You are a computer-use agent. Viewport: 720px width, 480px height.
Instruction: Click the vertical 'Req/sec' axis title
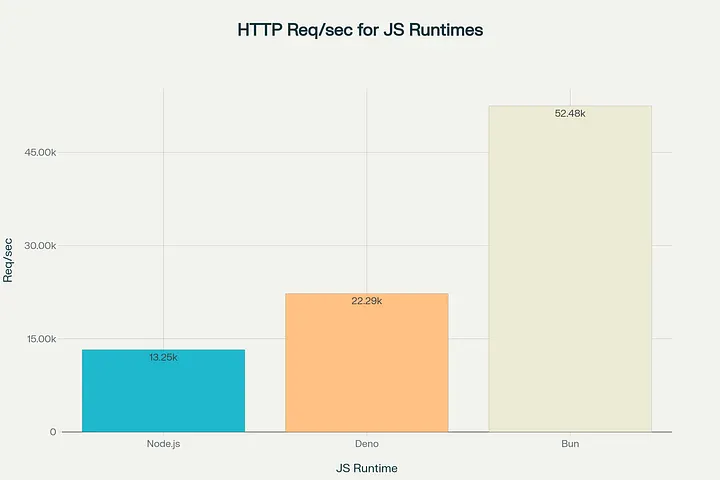pyautogui.click(x=8, y=260)
